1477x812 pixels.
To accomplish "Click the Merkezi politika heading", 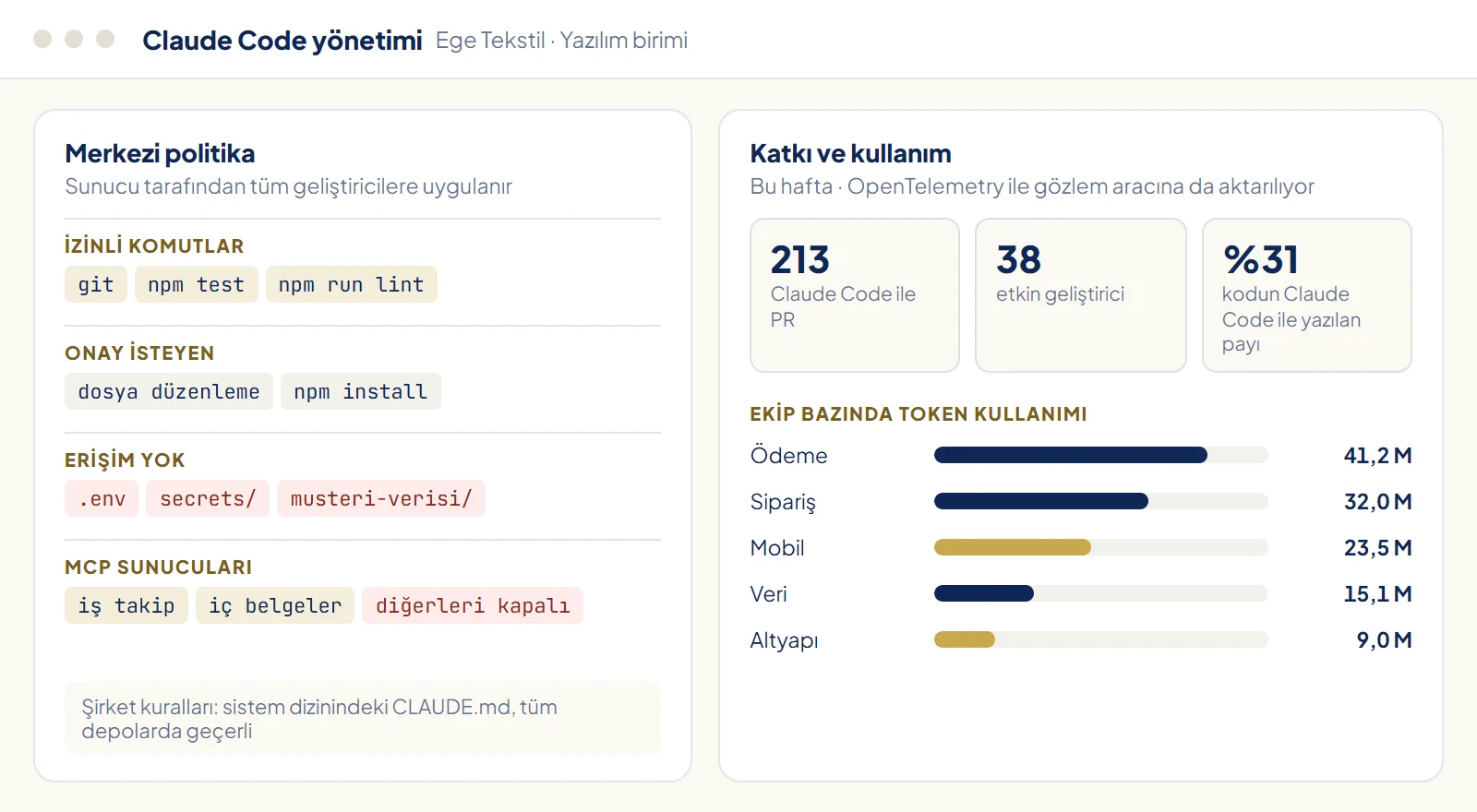I will click(x=160, y=153).
